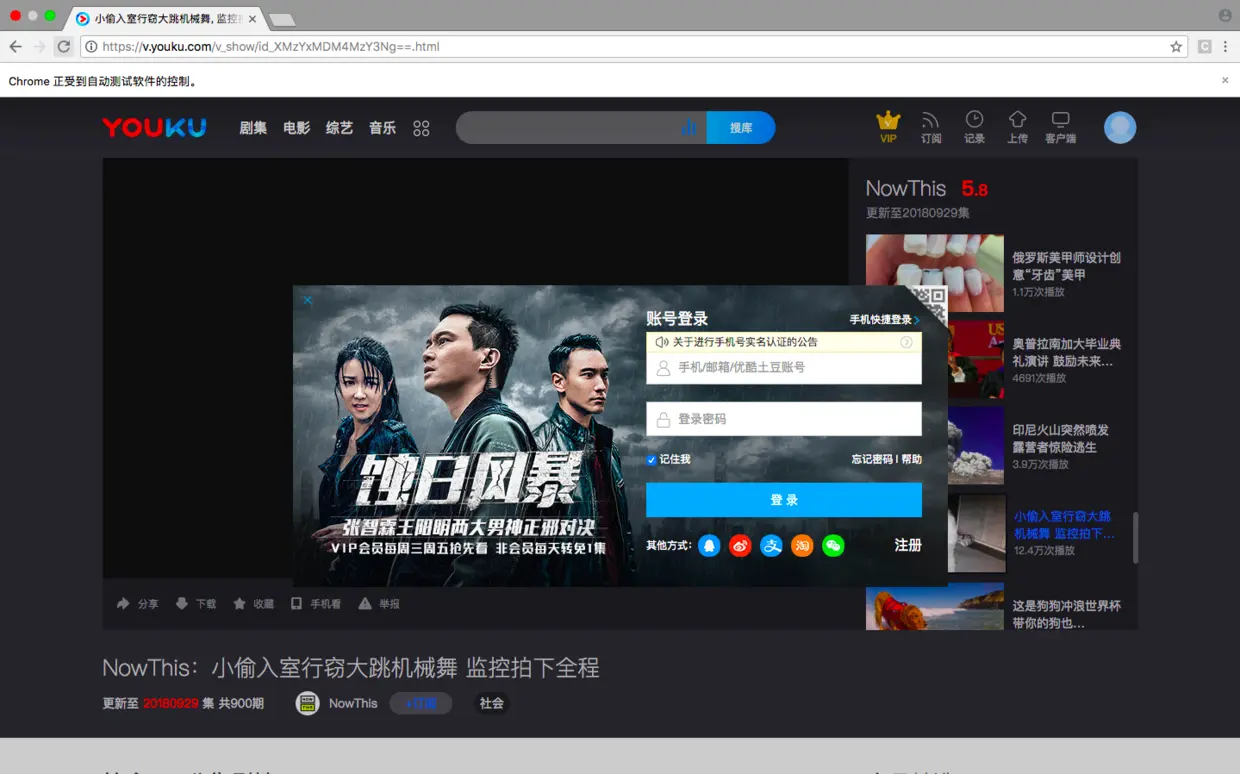Click the 手机/邮箱/优酷土豆账号 account field
This screenshot has height=774, width=1240.
point(784,368)
